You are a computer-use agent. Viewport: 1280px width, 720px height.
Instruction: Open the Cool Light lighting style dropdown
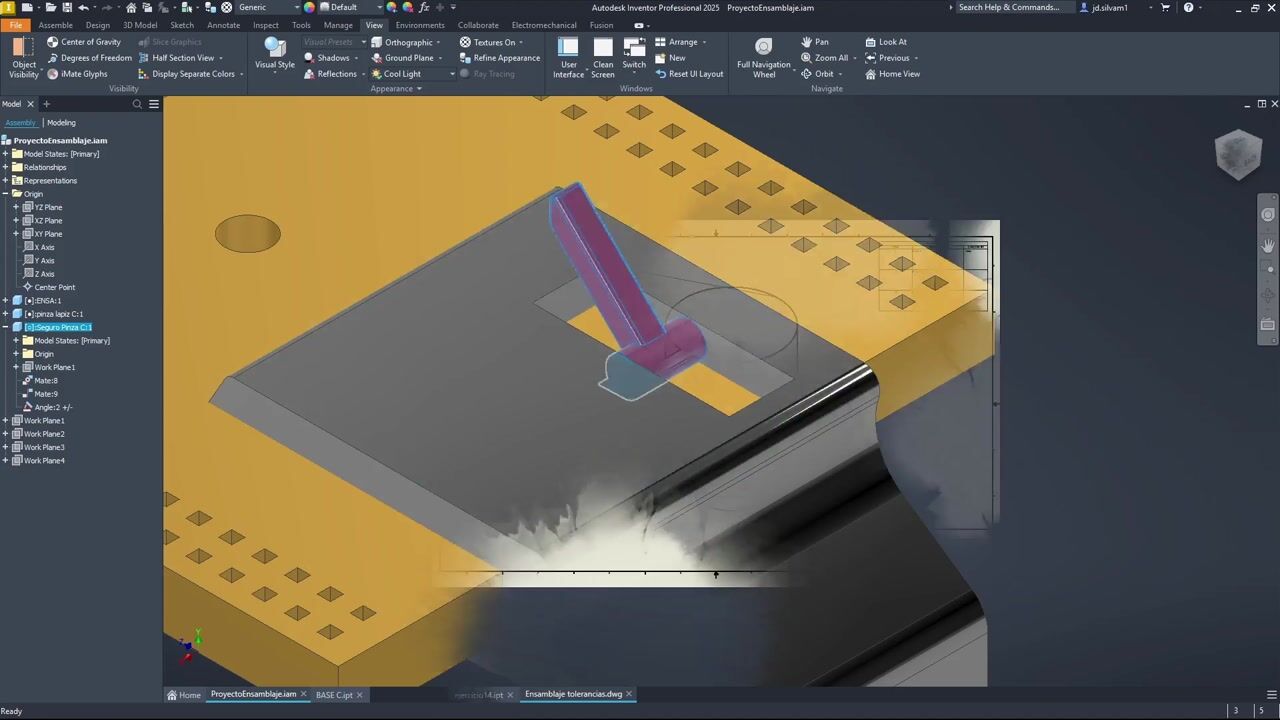tap(452, 74)
